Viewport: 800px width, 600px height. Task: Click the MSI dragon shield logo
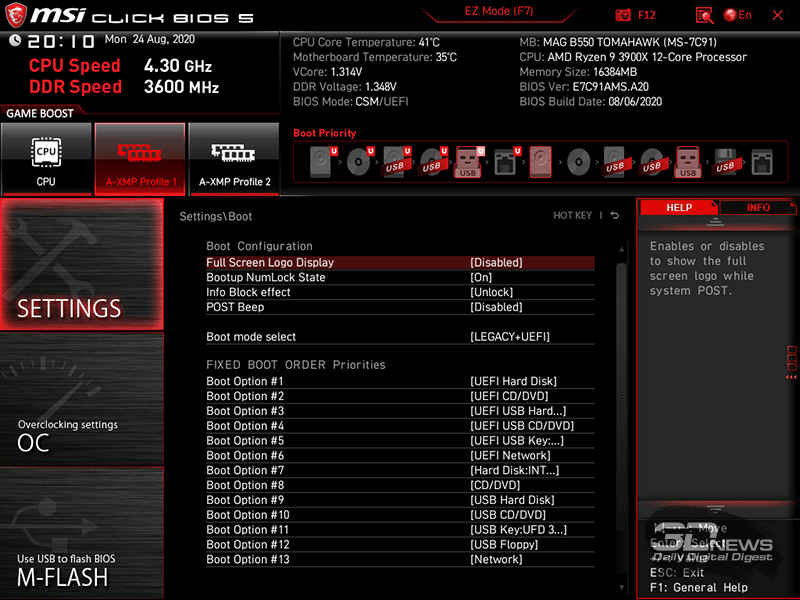coord(16,15)
